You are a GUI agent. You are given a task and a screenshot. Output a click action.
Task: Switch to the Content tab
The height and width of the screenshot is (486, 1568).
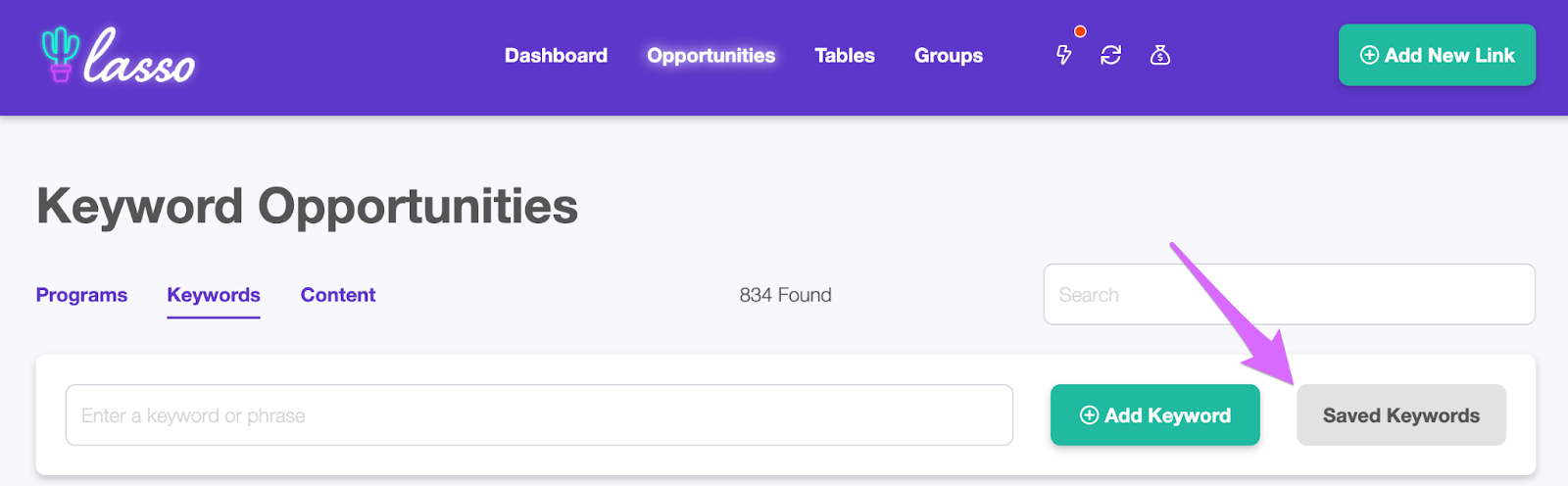click(338, 295)
